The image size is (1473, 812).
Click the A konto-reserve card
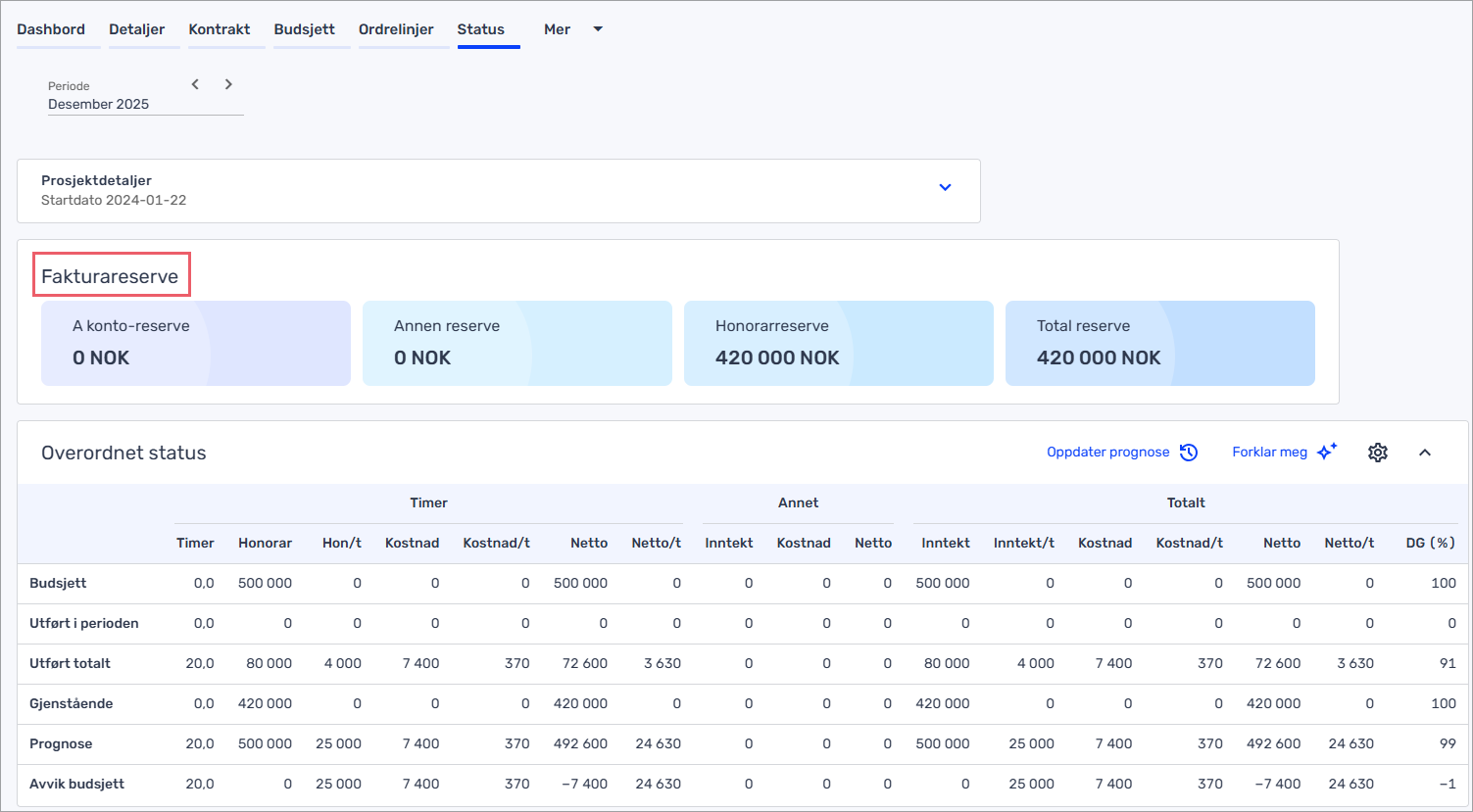pyautogui.click(x=195, y=343)
